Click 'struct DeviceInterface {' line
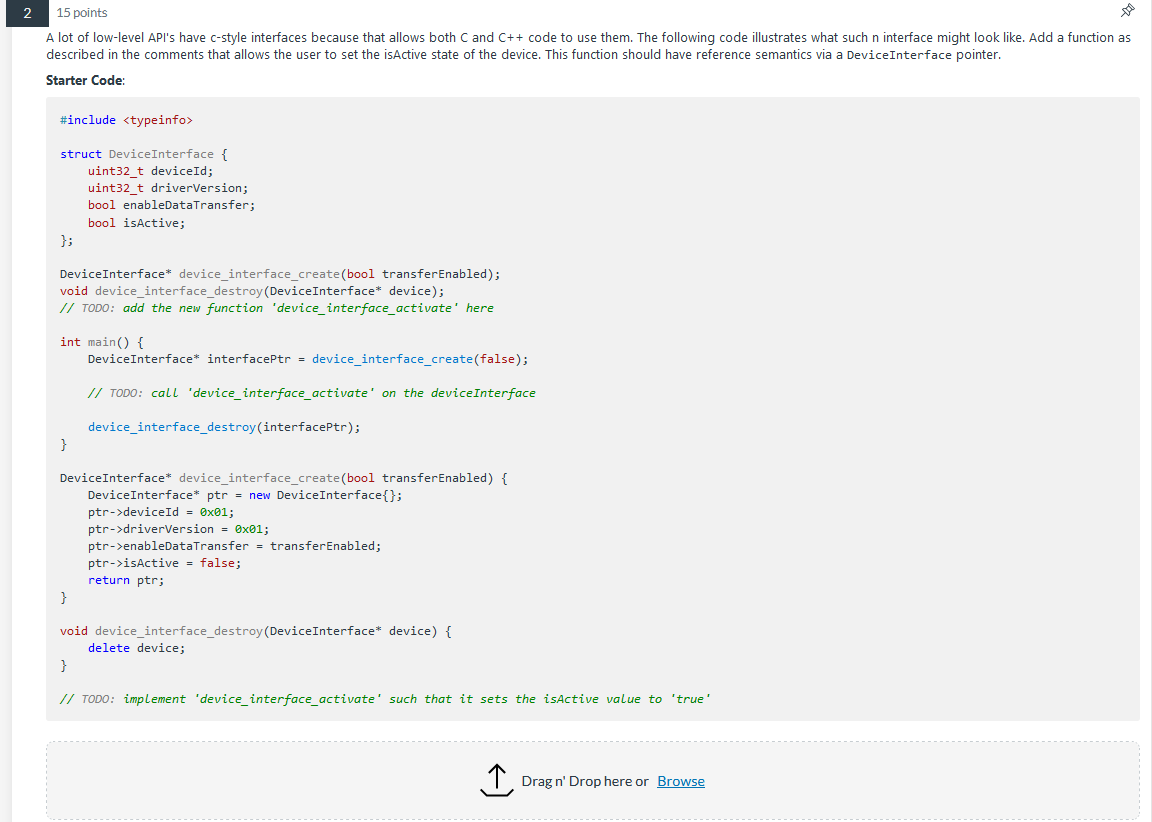The image size is (1152, 822). tap(144, 154)
